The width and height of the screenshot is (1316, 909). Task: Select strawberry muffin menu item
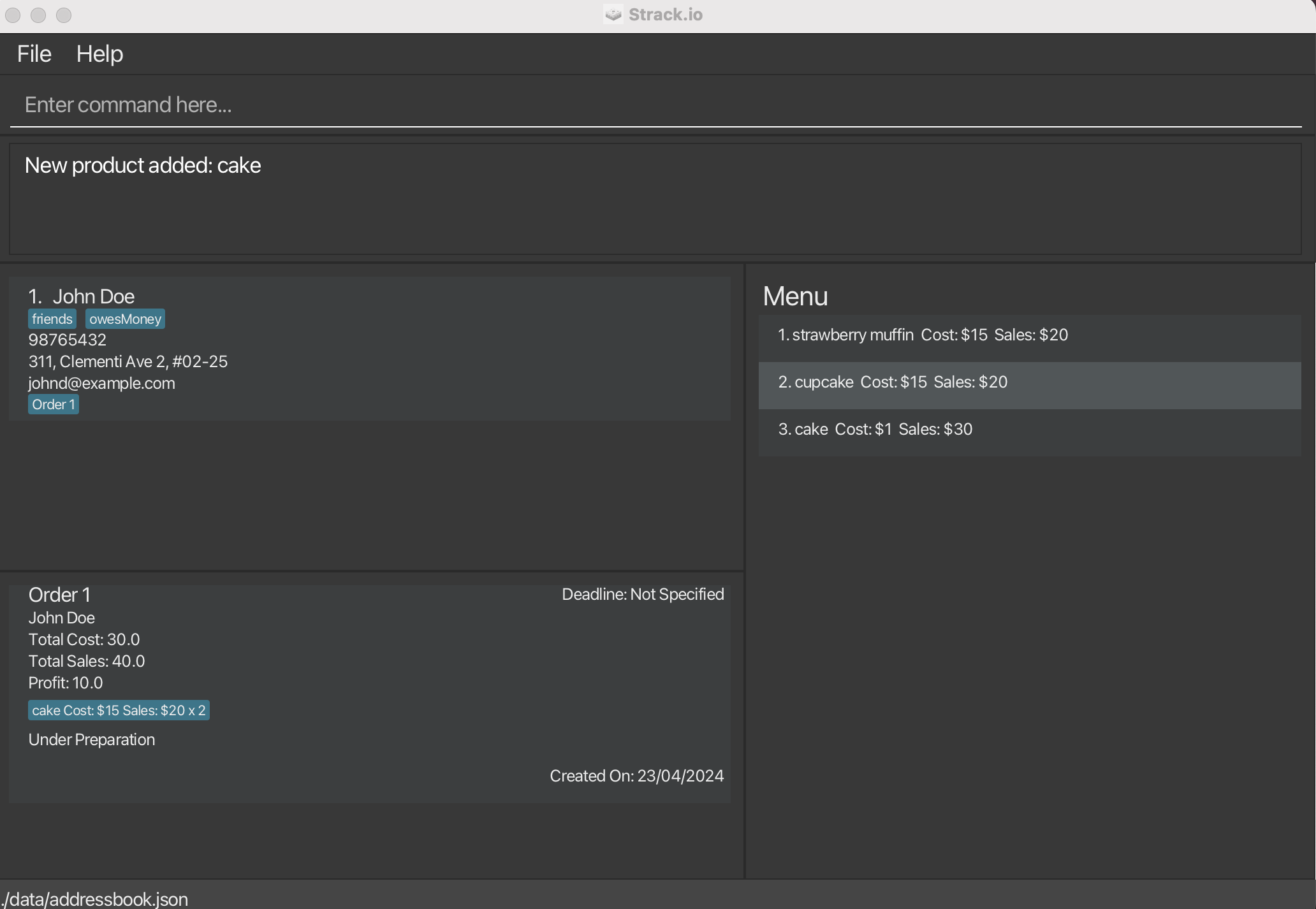click(1029, 335)
